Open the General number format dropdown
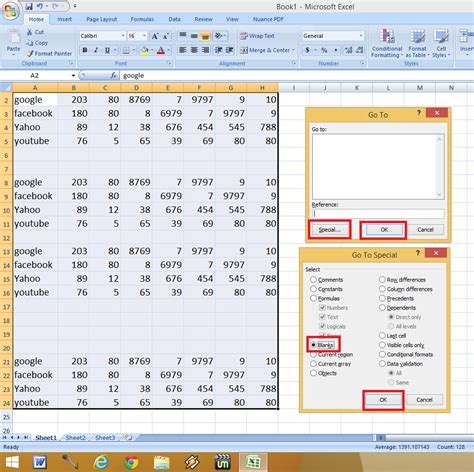The height and width of the screenshot is (472, 474). tap(361, 36)
